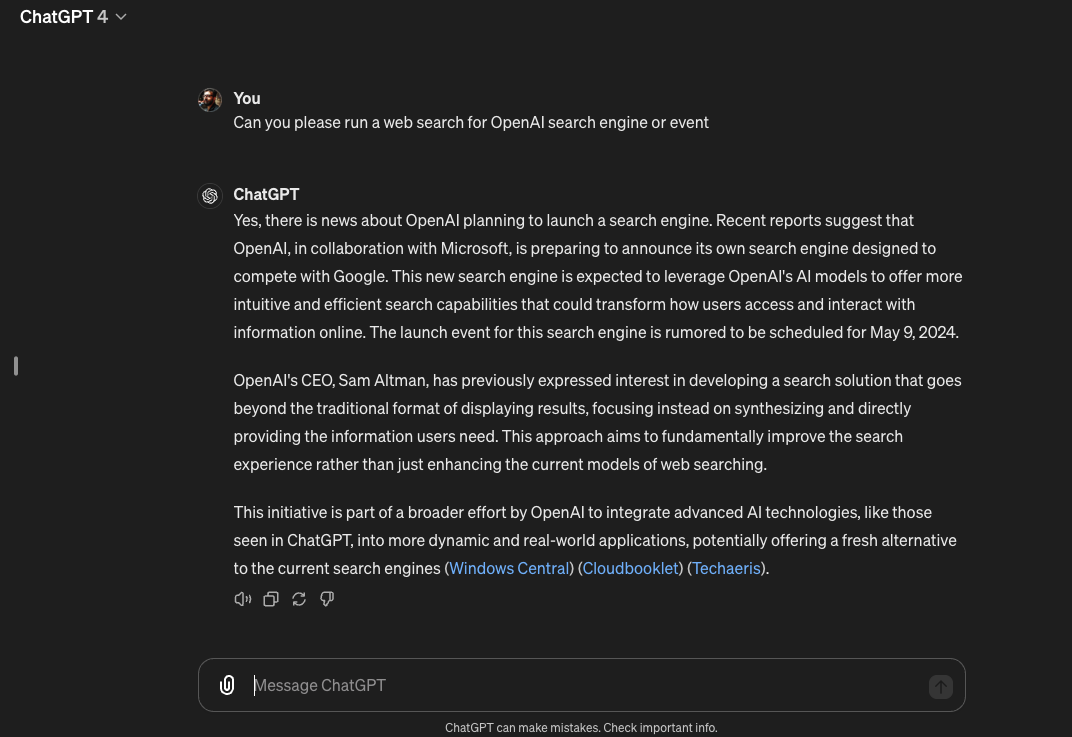Click the "You" sender name label

247,98
